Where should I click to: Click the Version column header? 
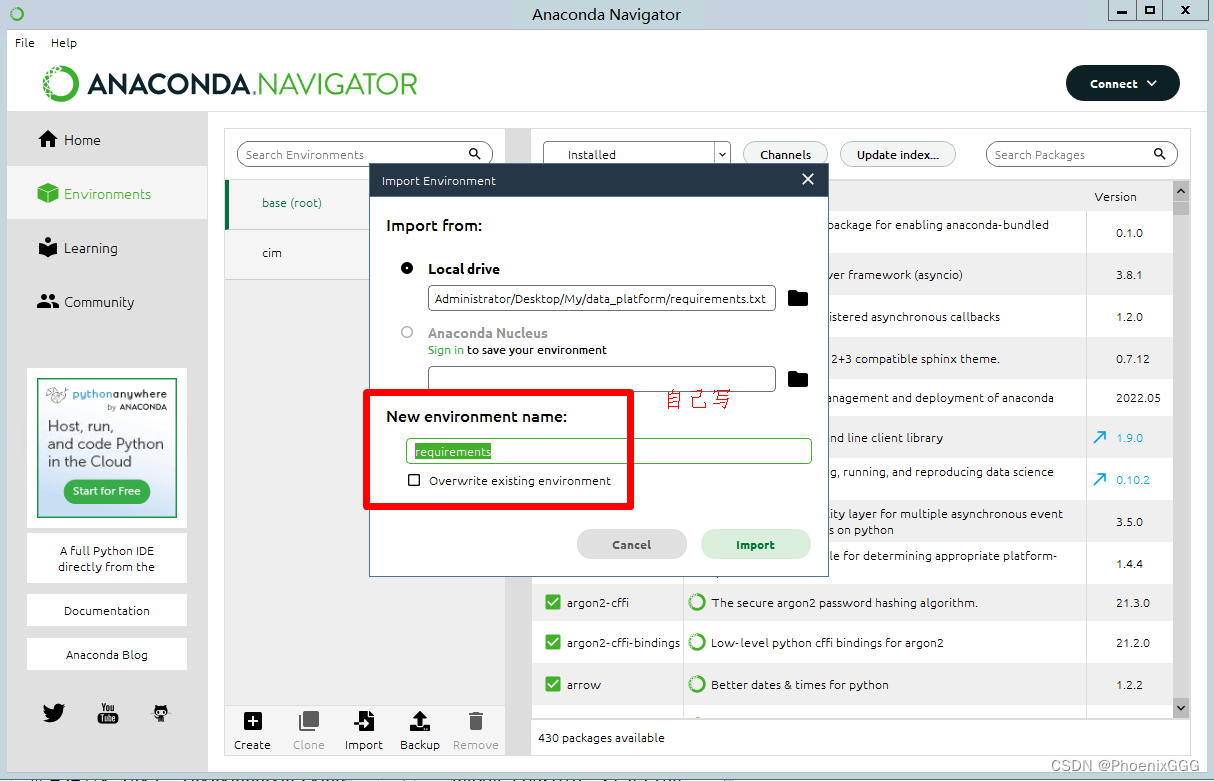1115,196
